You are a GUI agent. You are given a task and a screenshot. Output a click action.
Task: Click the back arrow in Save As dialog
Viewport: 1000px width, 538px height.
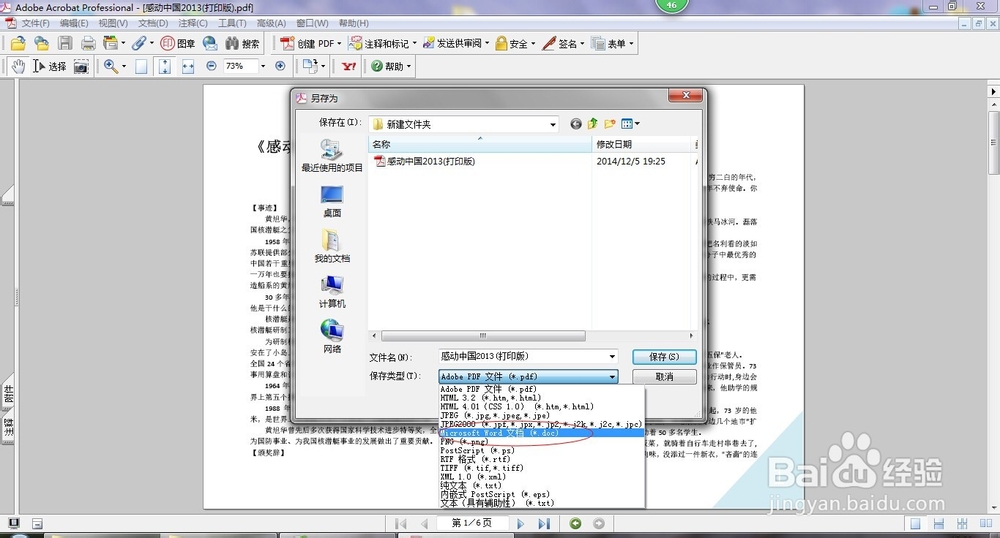[x=576, y=124]
